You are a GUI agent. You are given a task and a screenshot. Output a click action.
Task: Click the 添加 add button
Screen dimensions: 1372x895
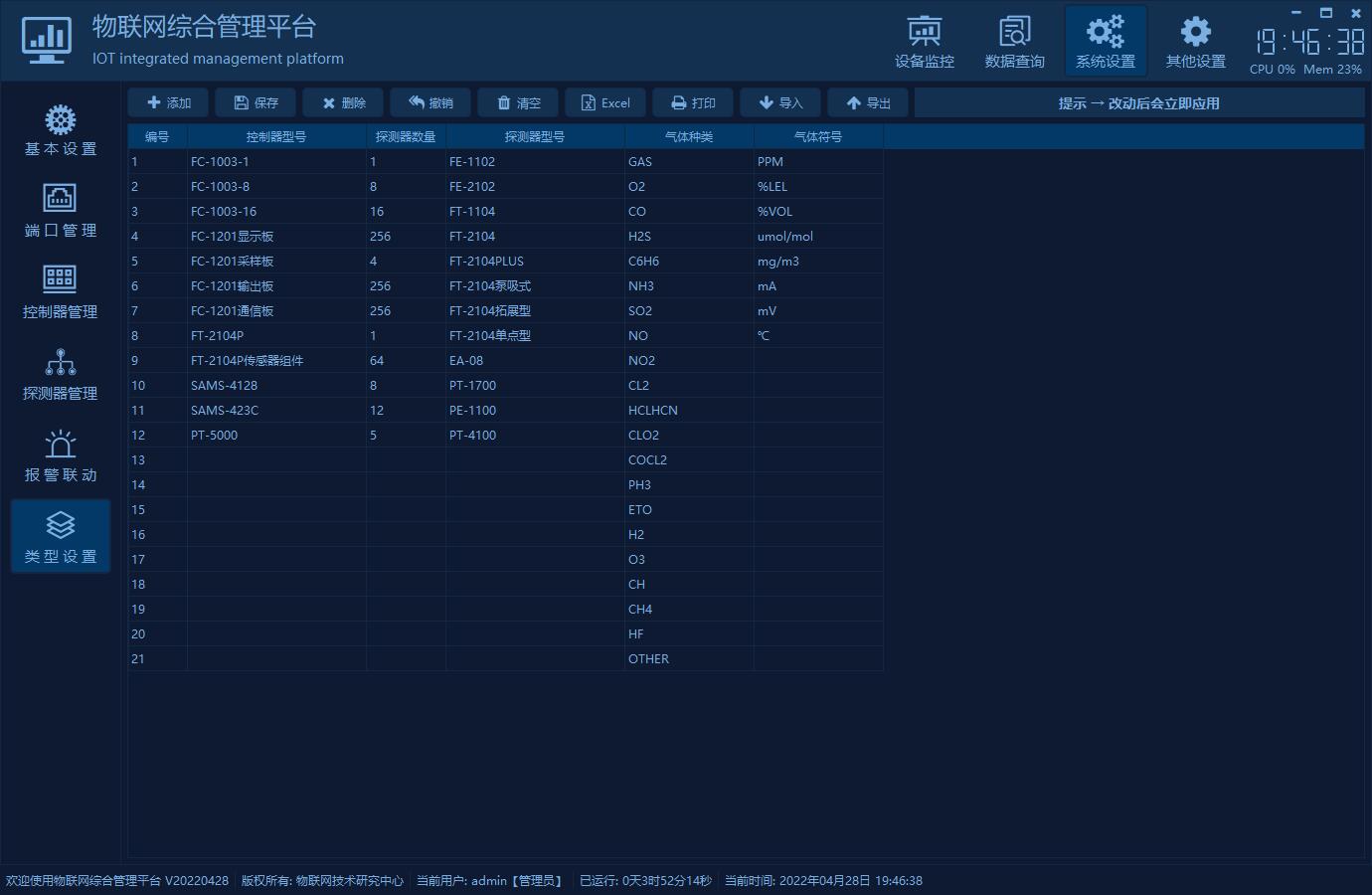click(x=168, y=102)
